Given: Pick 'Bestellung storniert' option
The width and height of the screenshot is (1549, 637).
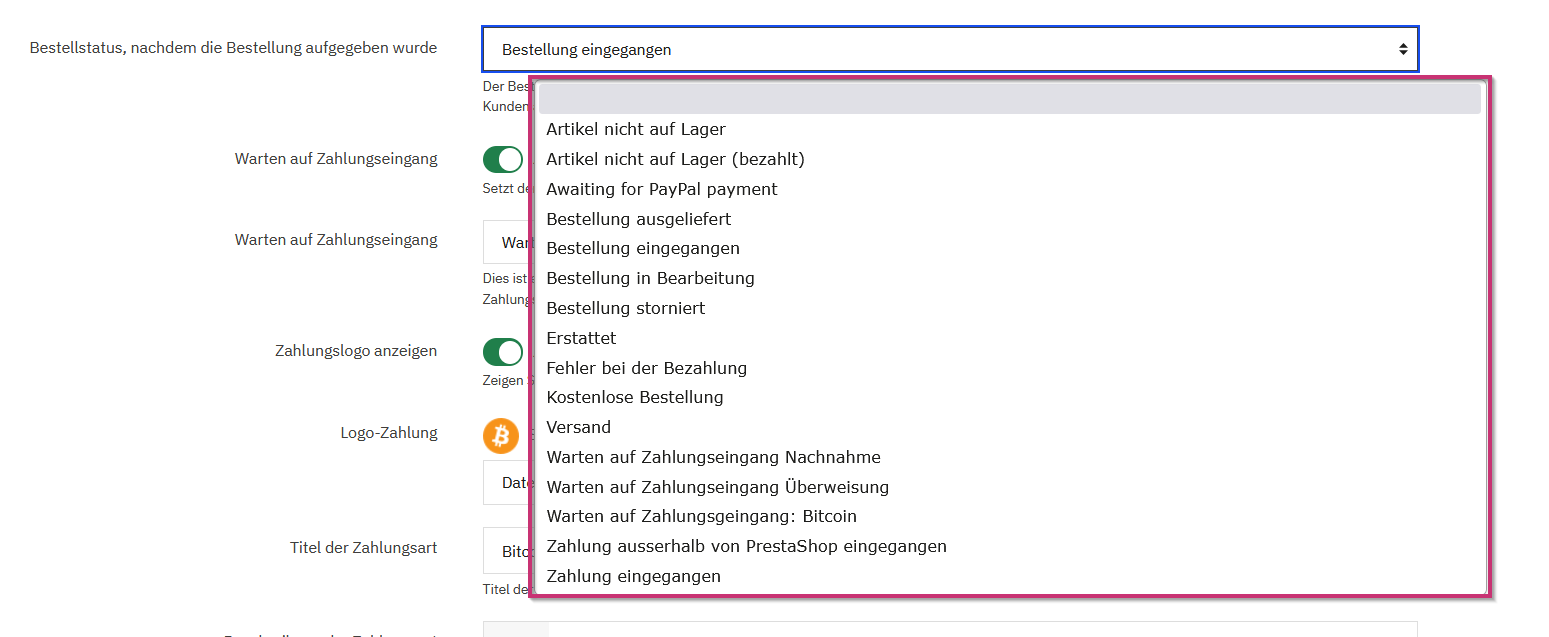Looking at the screenshot, I should click(625, 308).
